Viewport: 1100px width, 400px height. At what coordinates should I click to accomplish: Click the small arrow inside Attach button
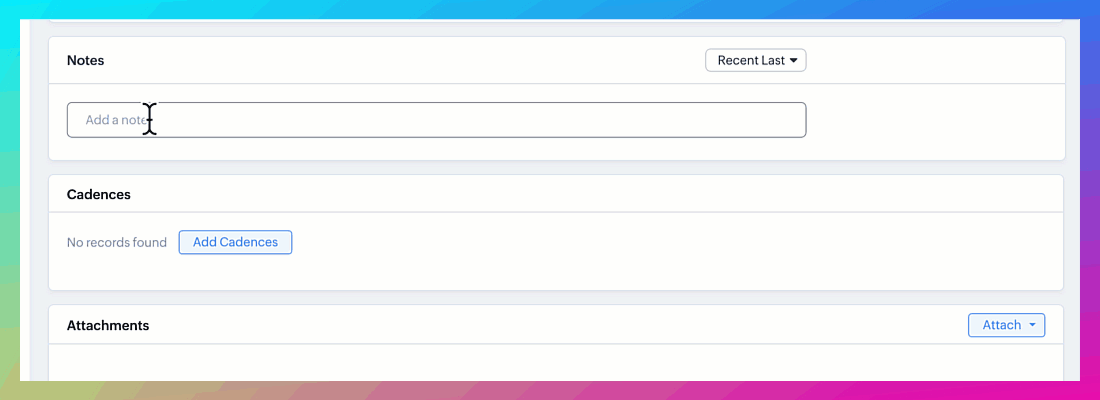pyautogui.click(x=1032, y=326)
